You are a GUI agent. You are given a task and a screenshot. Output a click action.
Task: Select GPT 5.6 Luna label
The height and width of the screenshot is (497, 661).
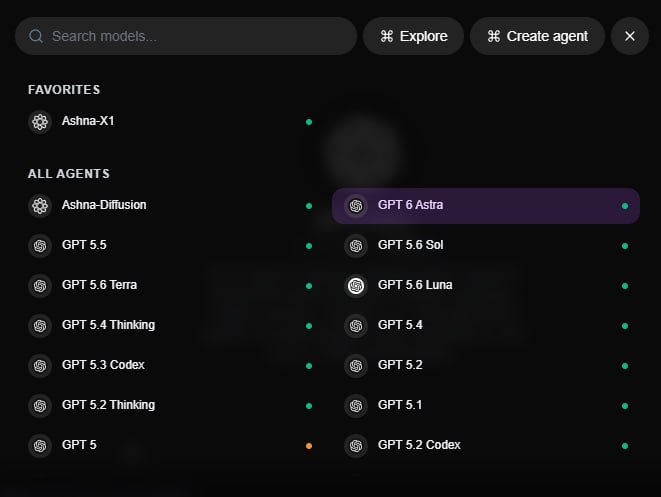415,285
